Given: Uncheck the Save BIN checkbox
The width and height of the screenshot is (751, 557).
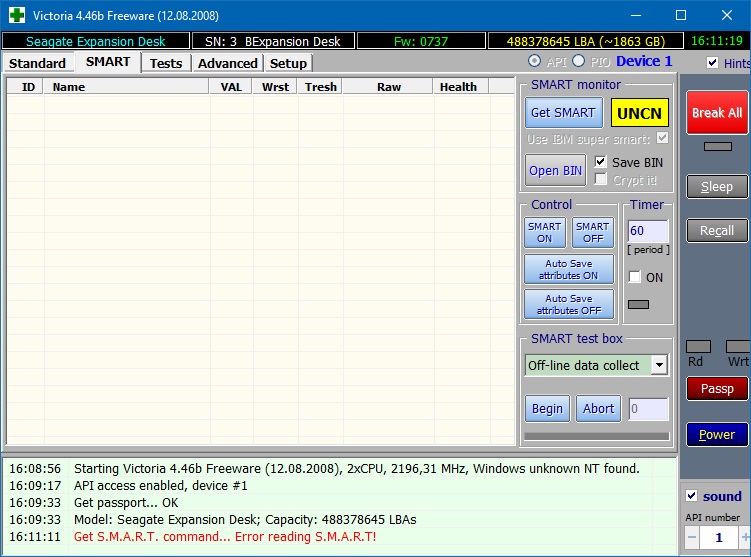Looking at the screenshot, I should tap(601, 162).
